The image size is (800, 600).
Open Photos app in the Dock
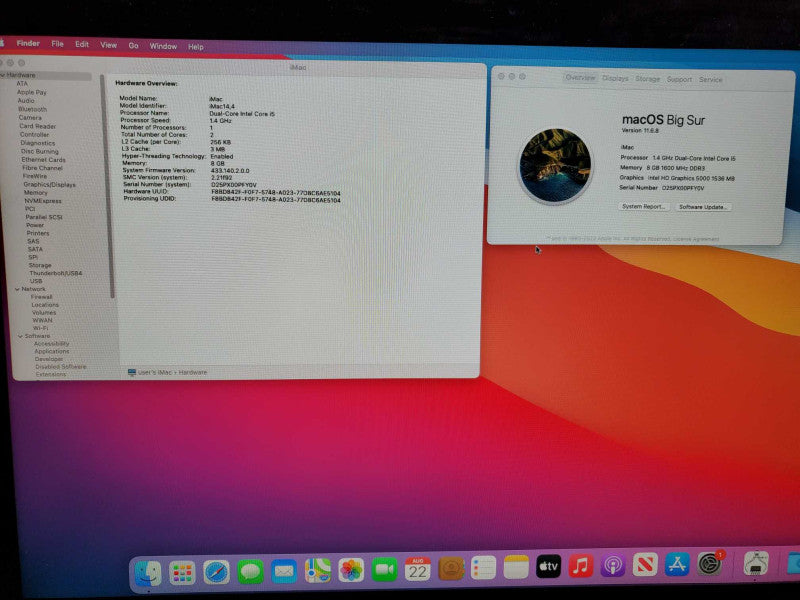tap(352, 570)
